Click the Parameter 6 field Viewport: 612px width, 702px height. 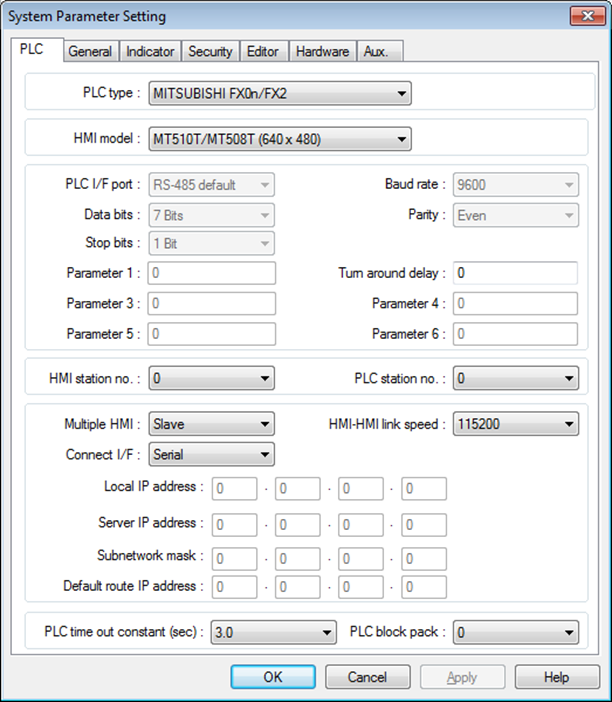(x=515, y=334)
